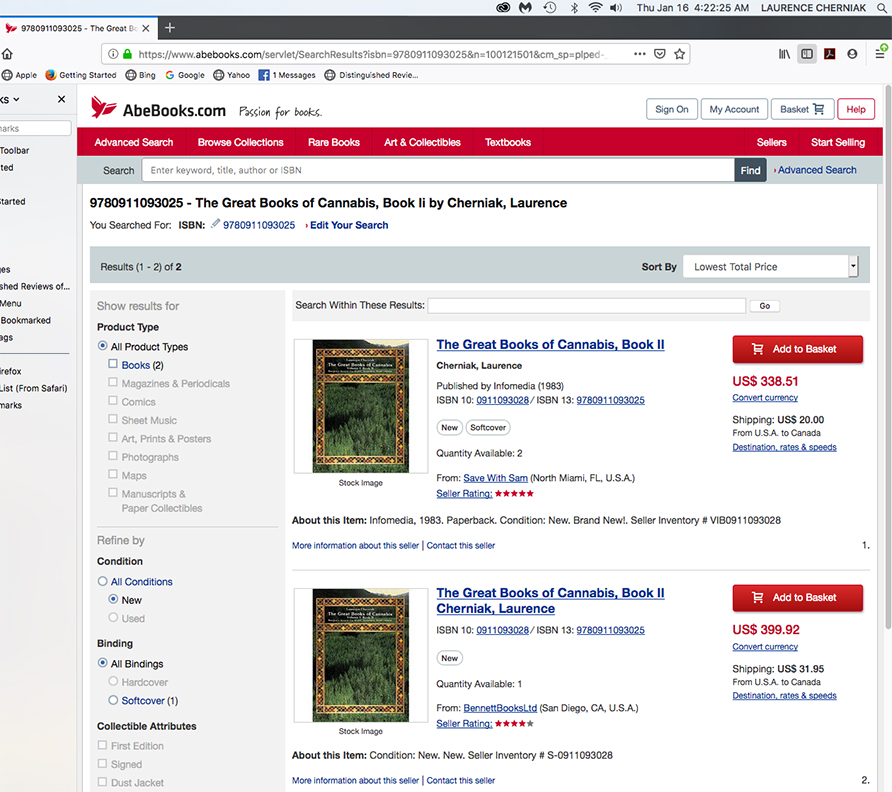892x792 pixels.
Task: Click Creative Cloud icon in menu bar
Action: click(x=503, y=7)
